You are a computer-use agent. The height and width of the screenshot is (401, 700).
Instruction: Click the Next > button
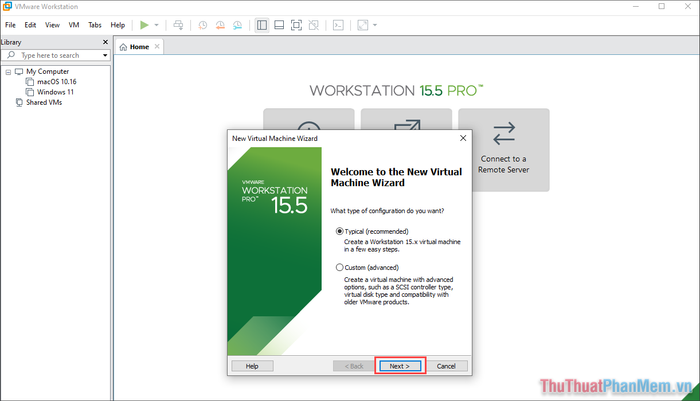(x=400, y=366)
